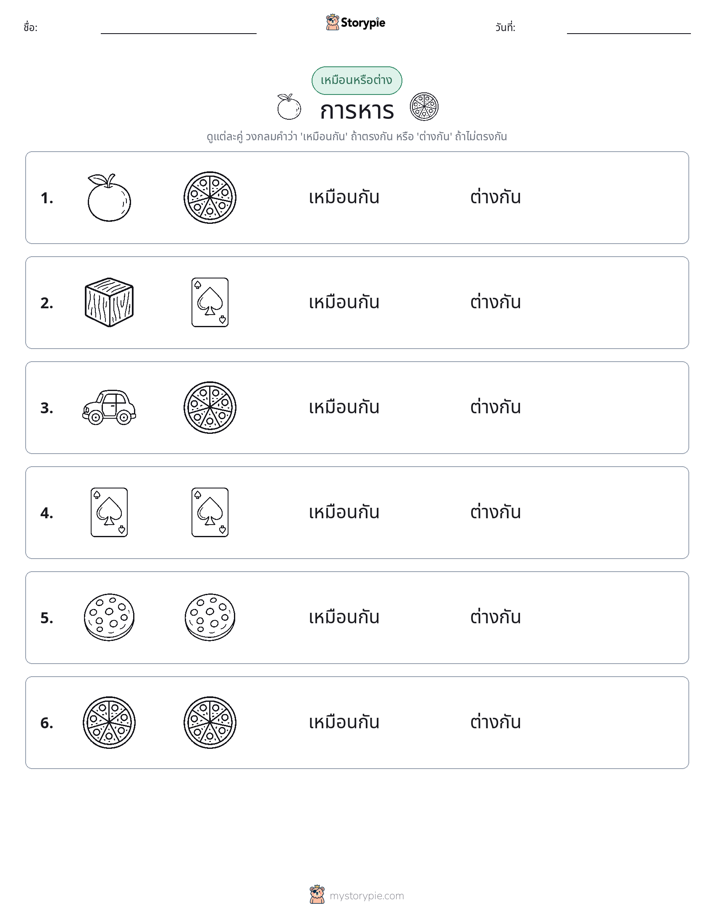Choose 'เหมือนกัน' for question 5

(x=344, y=617)
